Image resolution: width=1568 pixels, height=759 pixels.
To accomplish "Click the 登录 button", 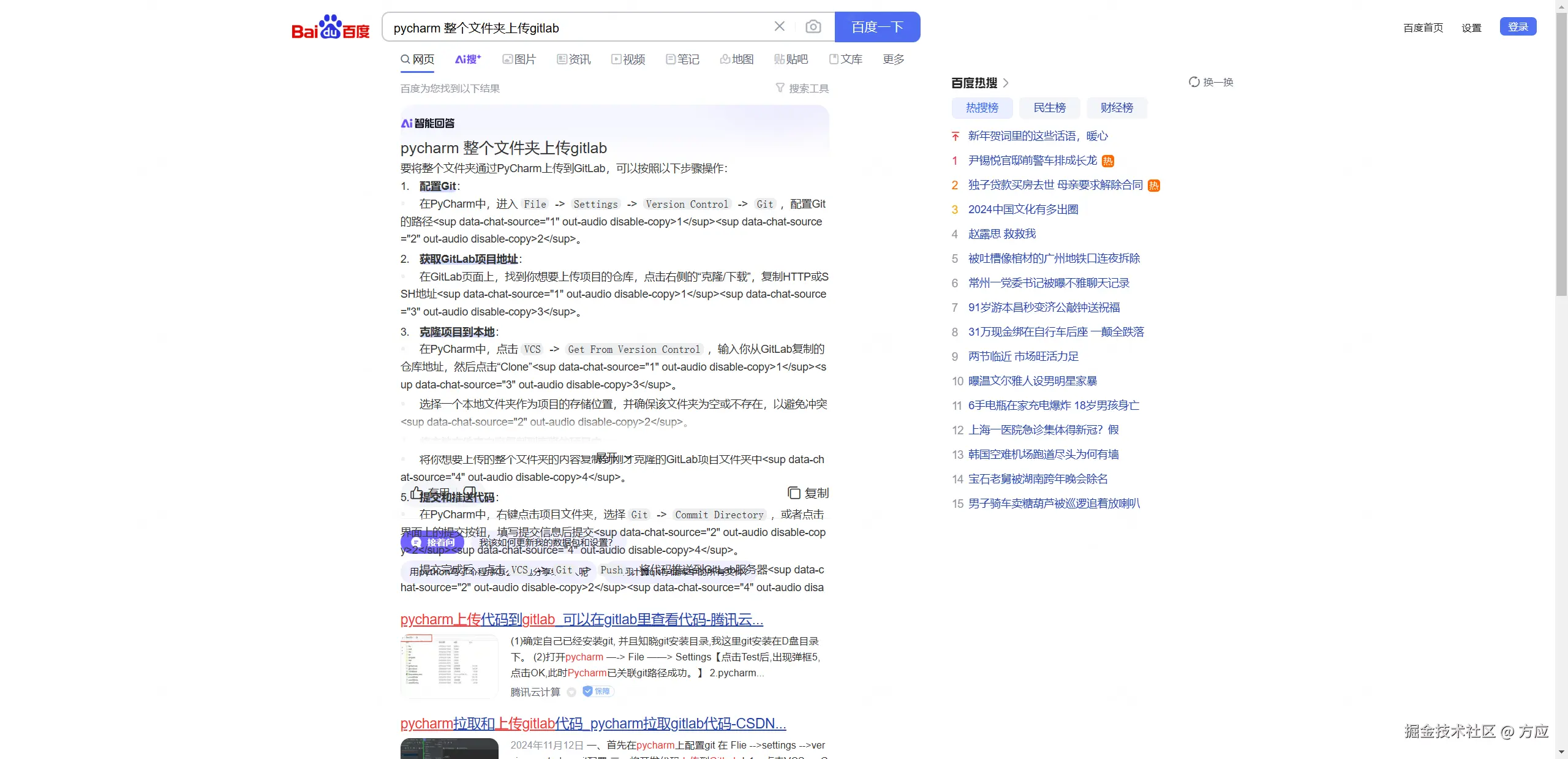I will coord(1519,26).
